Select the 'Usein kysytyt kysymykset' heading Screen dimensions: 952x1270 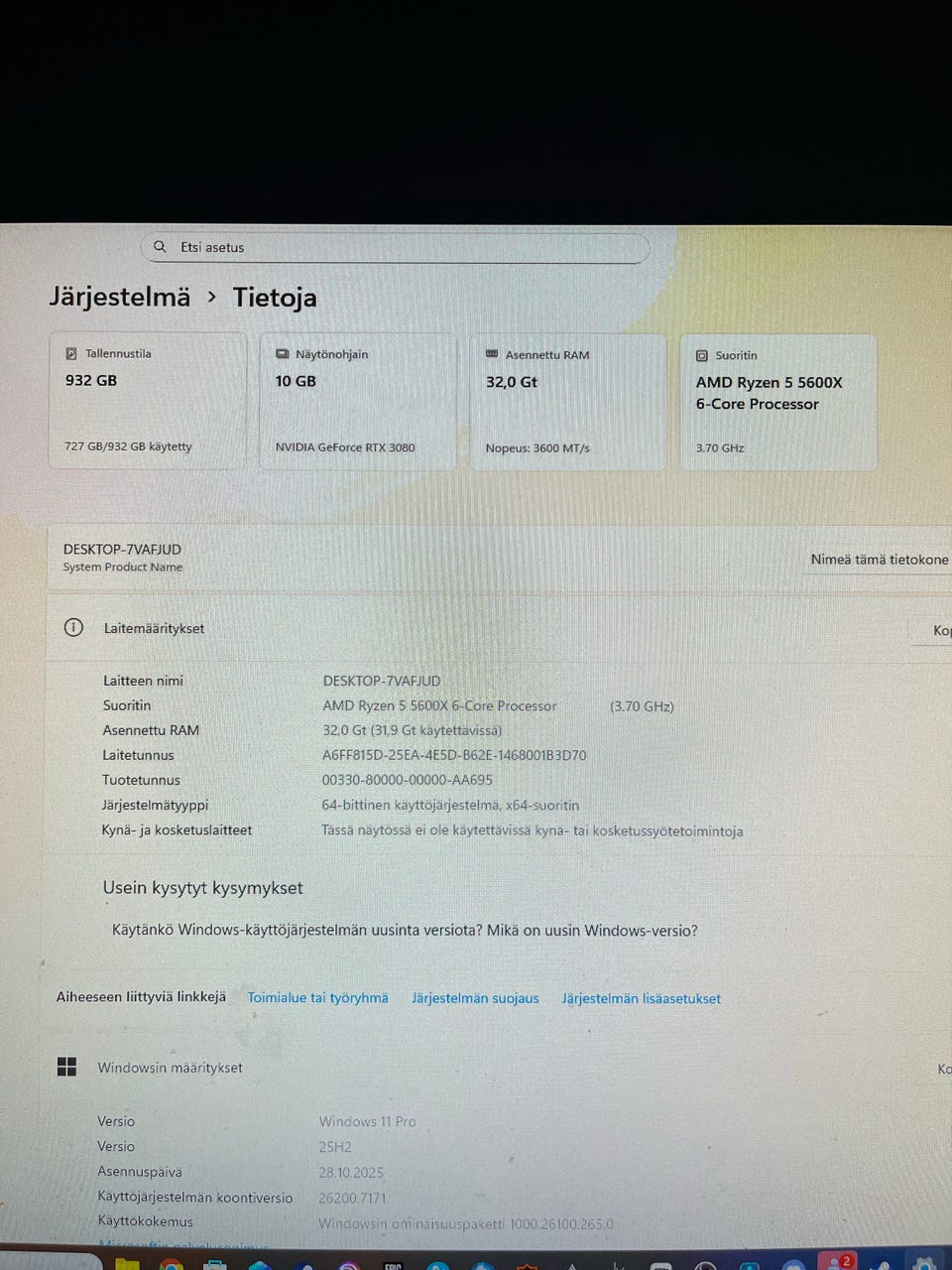click(202, 888)
